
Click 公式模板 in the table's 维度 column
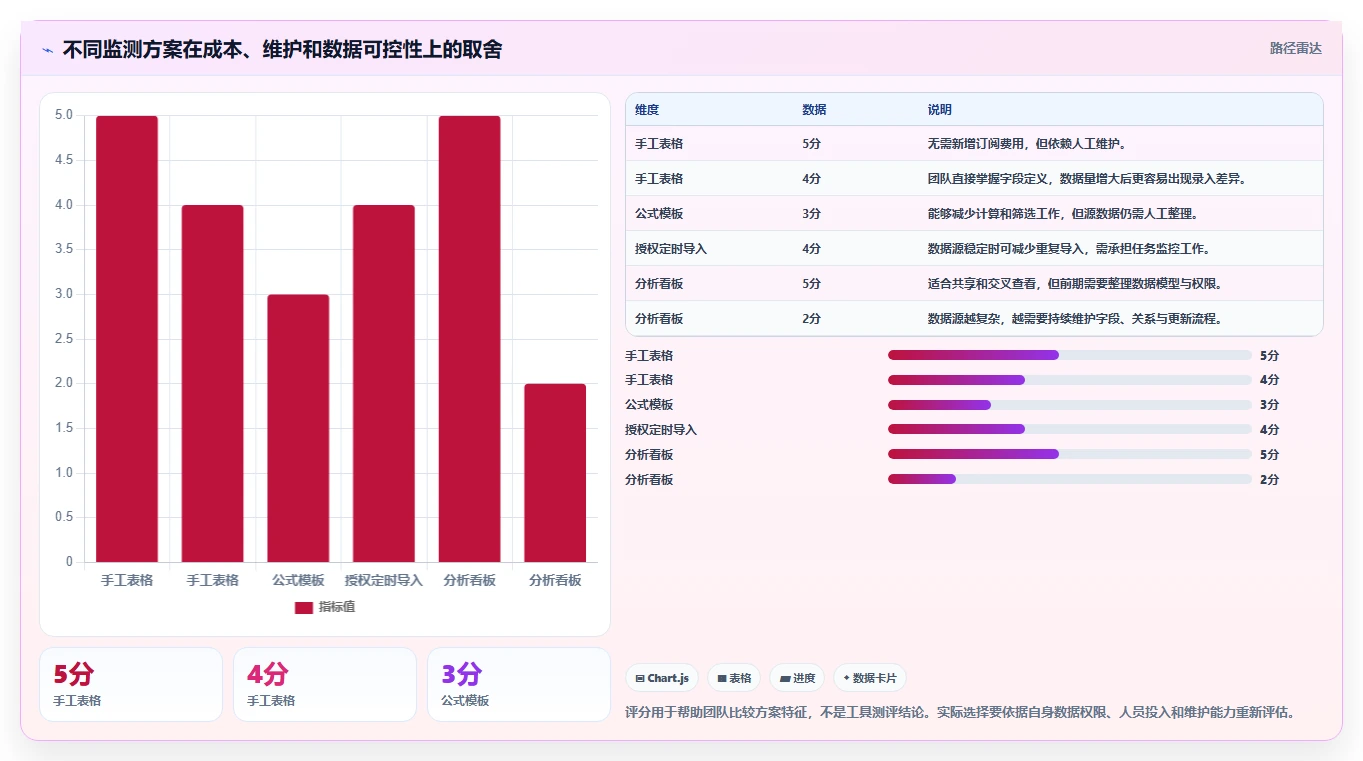pos(659,214)
